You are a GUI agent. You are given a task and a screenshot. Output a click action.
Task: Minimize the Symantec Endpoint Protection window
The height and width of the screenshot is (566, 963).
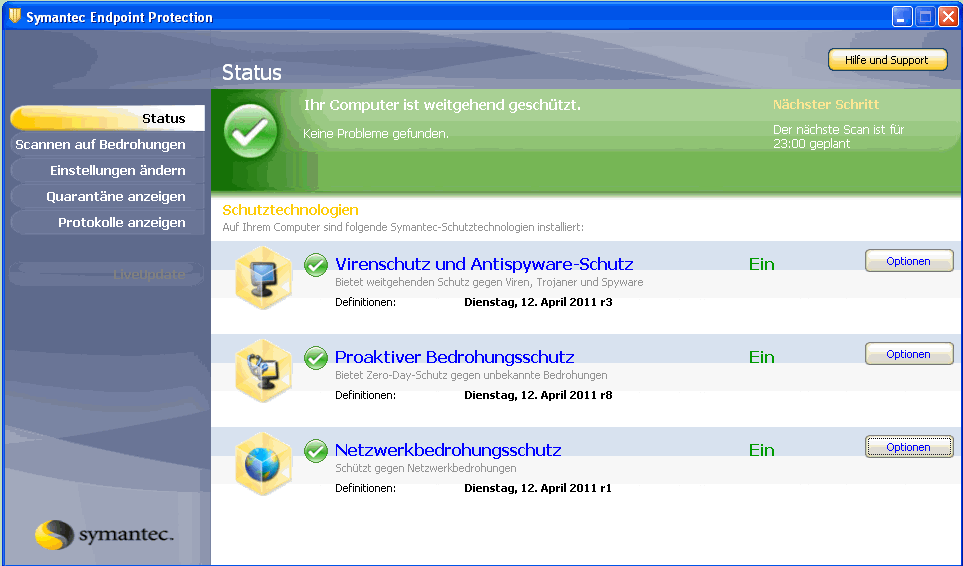pyautogui.click(x=902, y=17)
